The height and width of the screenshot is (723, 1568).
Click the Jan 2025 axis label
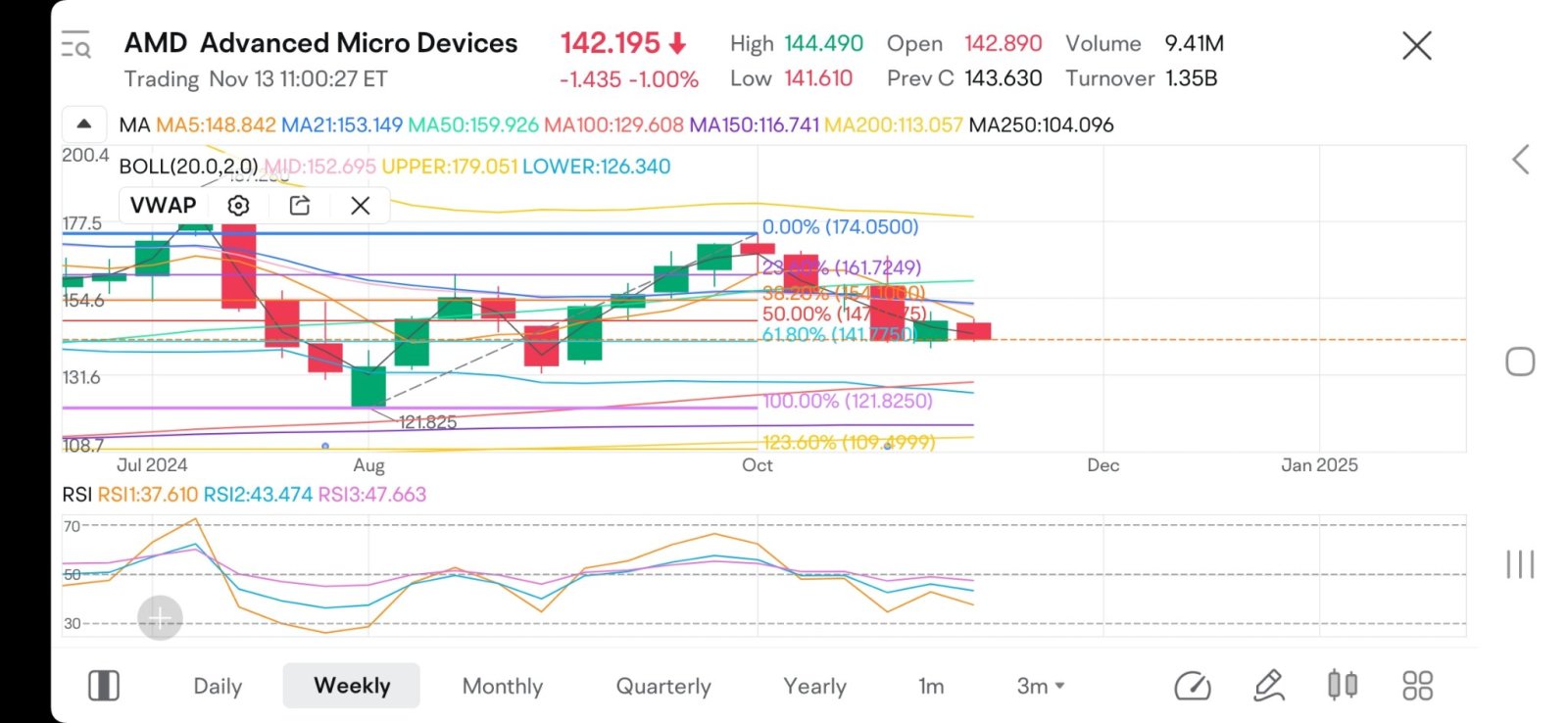(1319, 465)
